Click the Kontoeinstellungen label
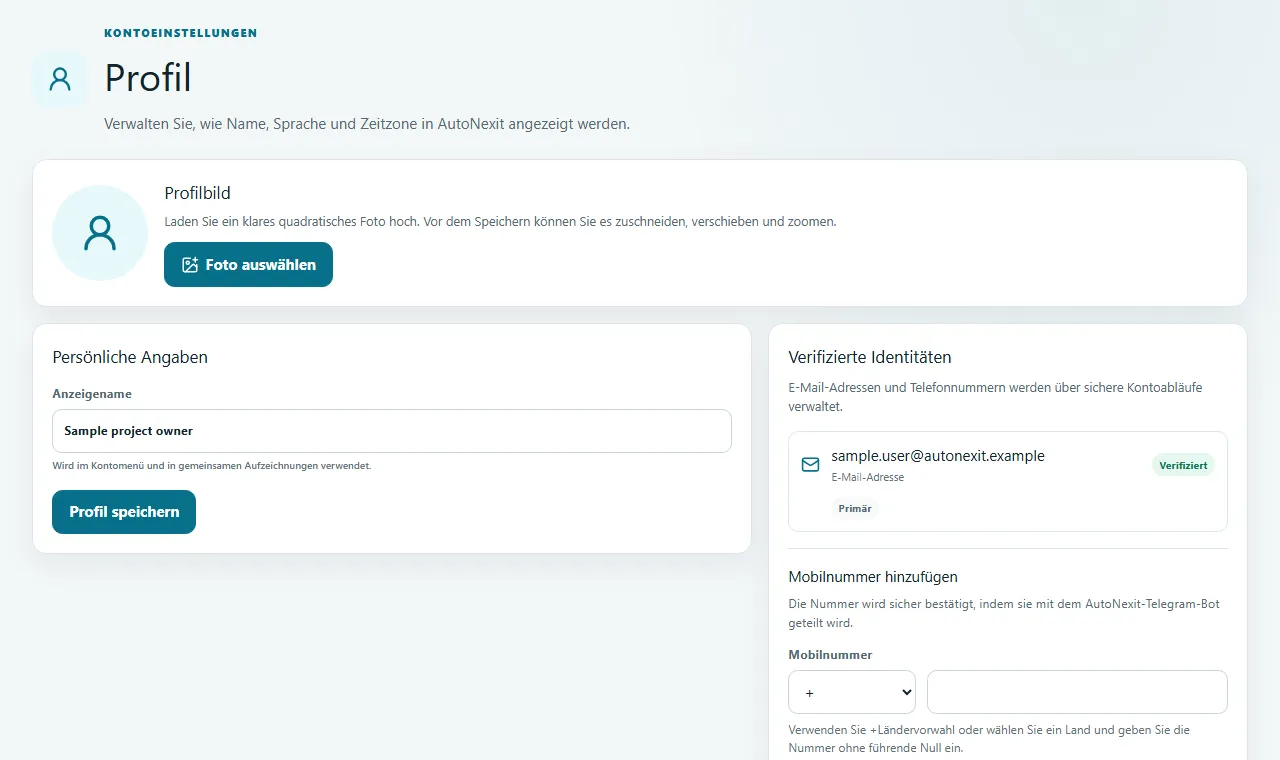1280x760 pixels. pos(181,33)
